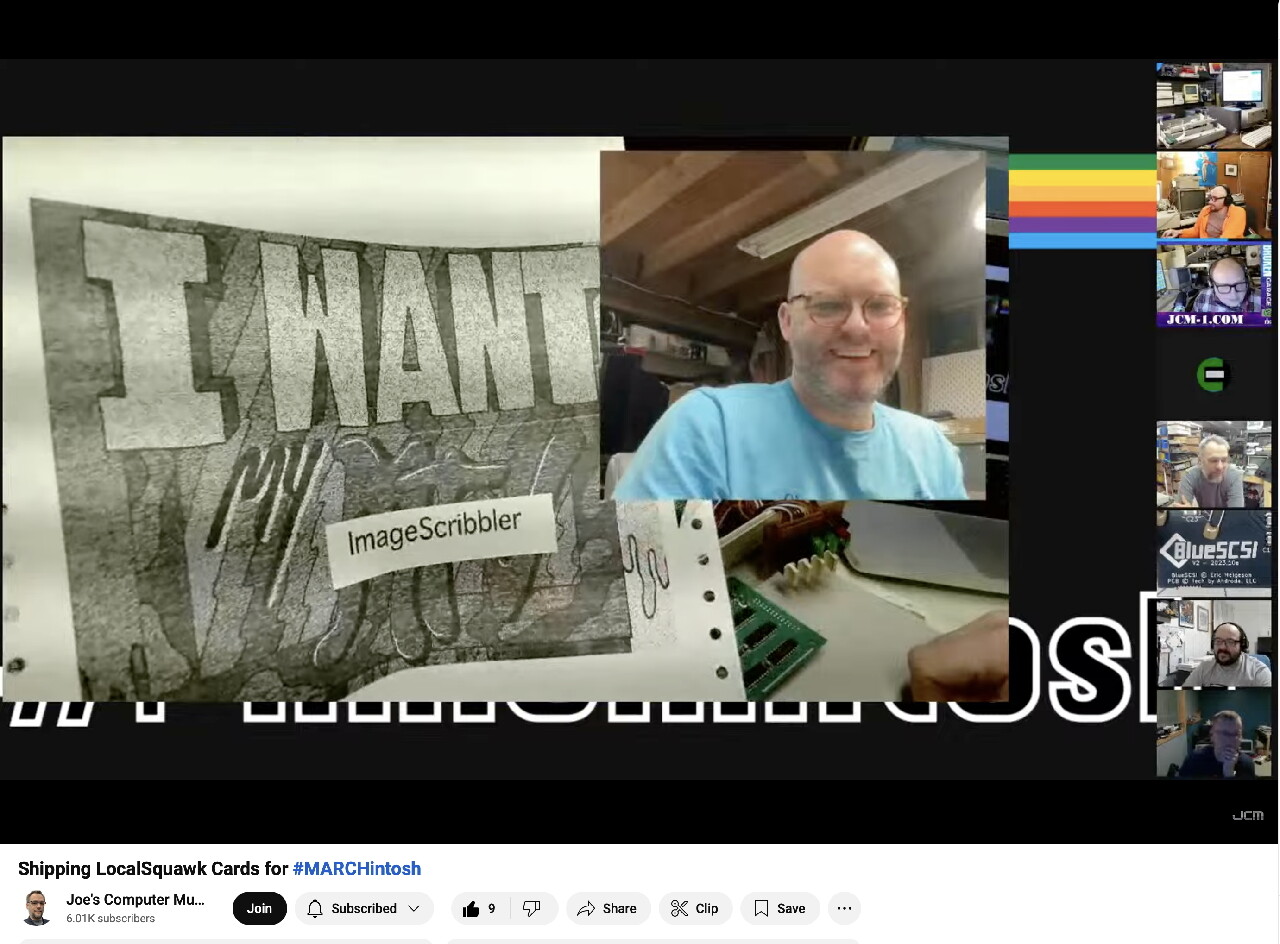The height and width of the screenshot is (944, 1280).
Task: Select the green circle logo participant tile
Action: 1213,374
